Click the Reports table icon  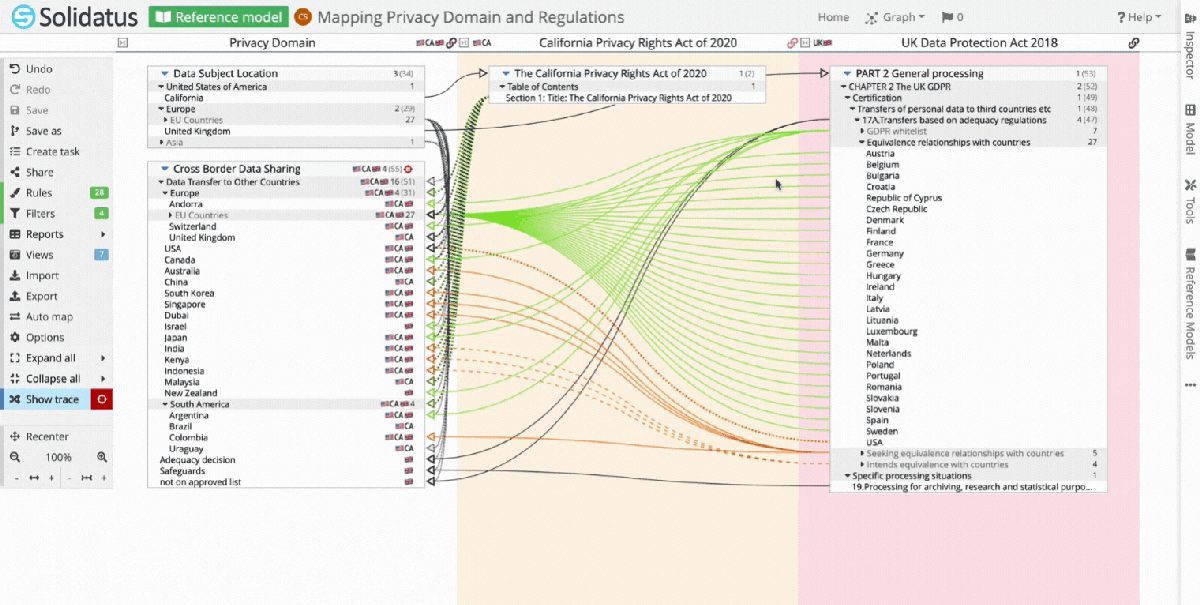click(14, 234)
